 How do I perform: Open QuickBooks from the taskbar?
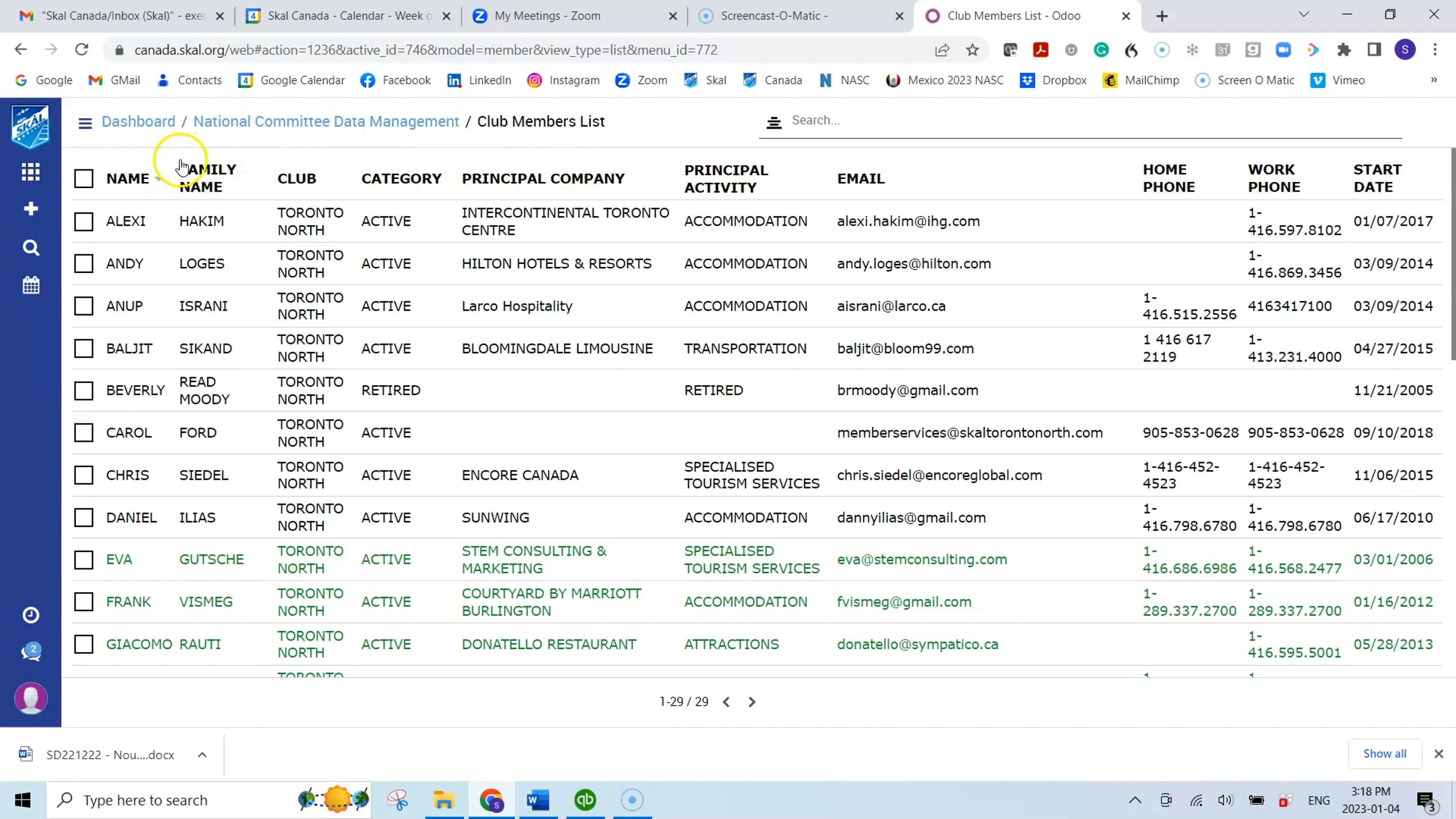coord(585,800)
